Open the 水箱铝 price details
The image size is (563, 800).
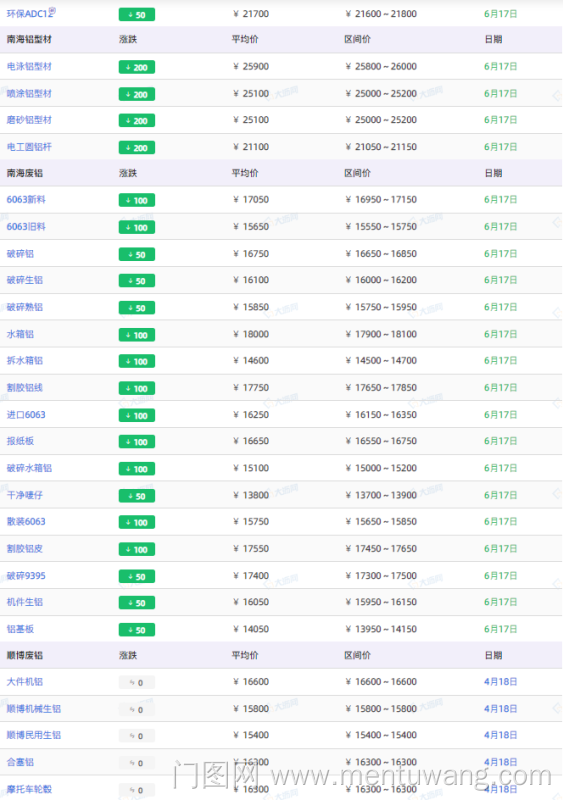point(20,334)
